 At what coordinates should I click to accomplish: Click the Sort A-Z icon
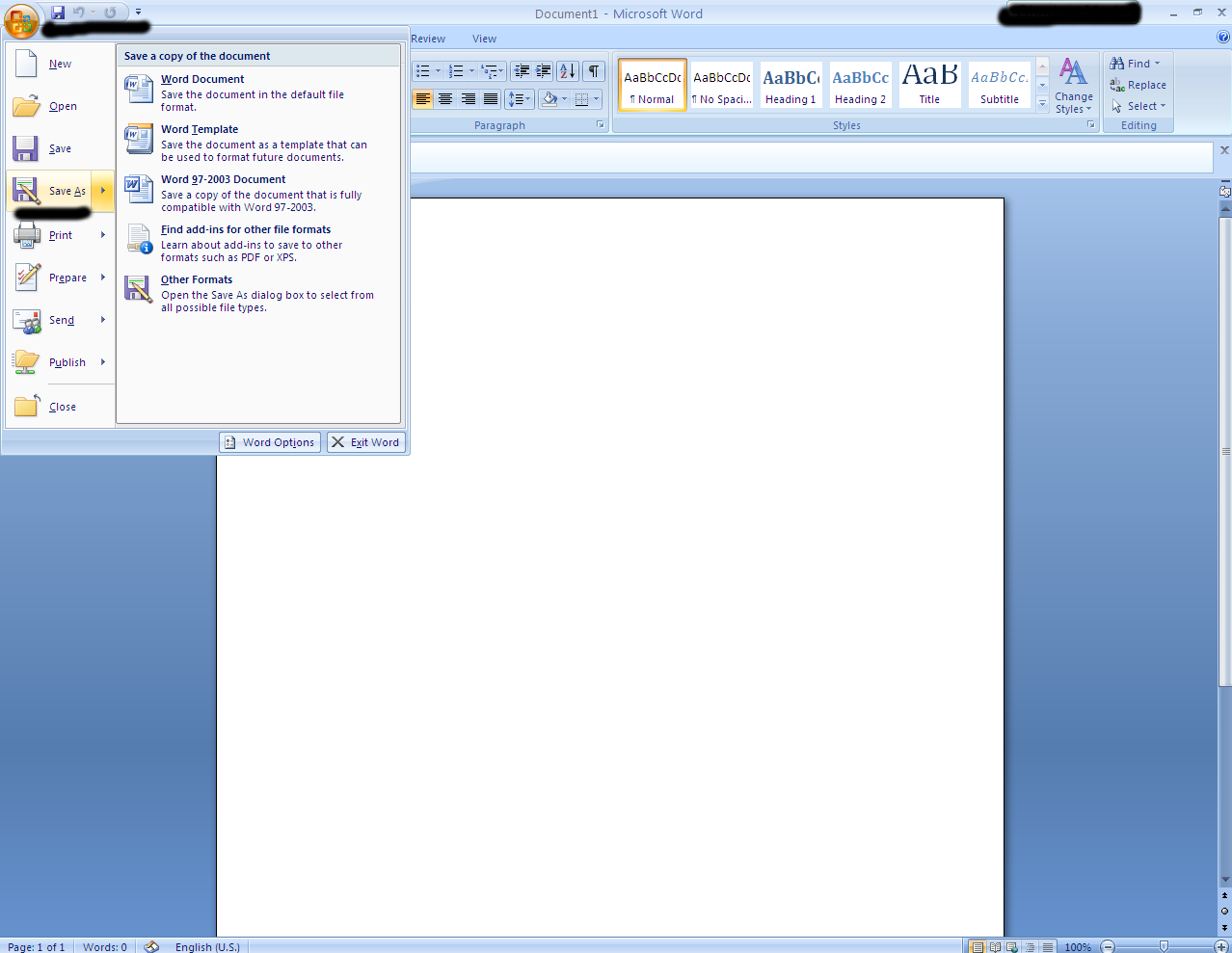coord(568,71)
